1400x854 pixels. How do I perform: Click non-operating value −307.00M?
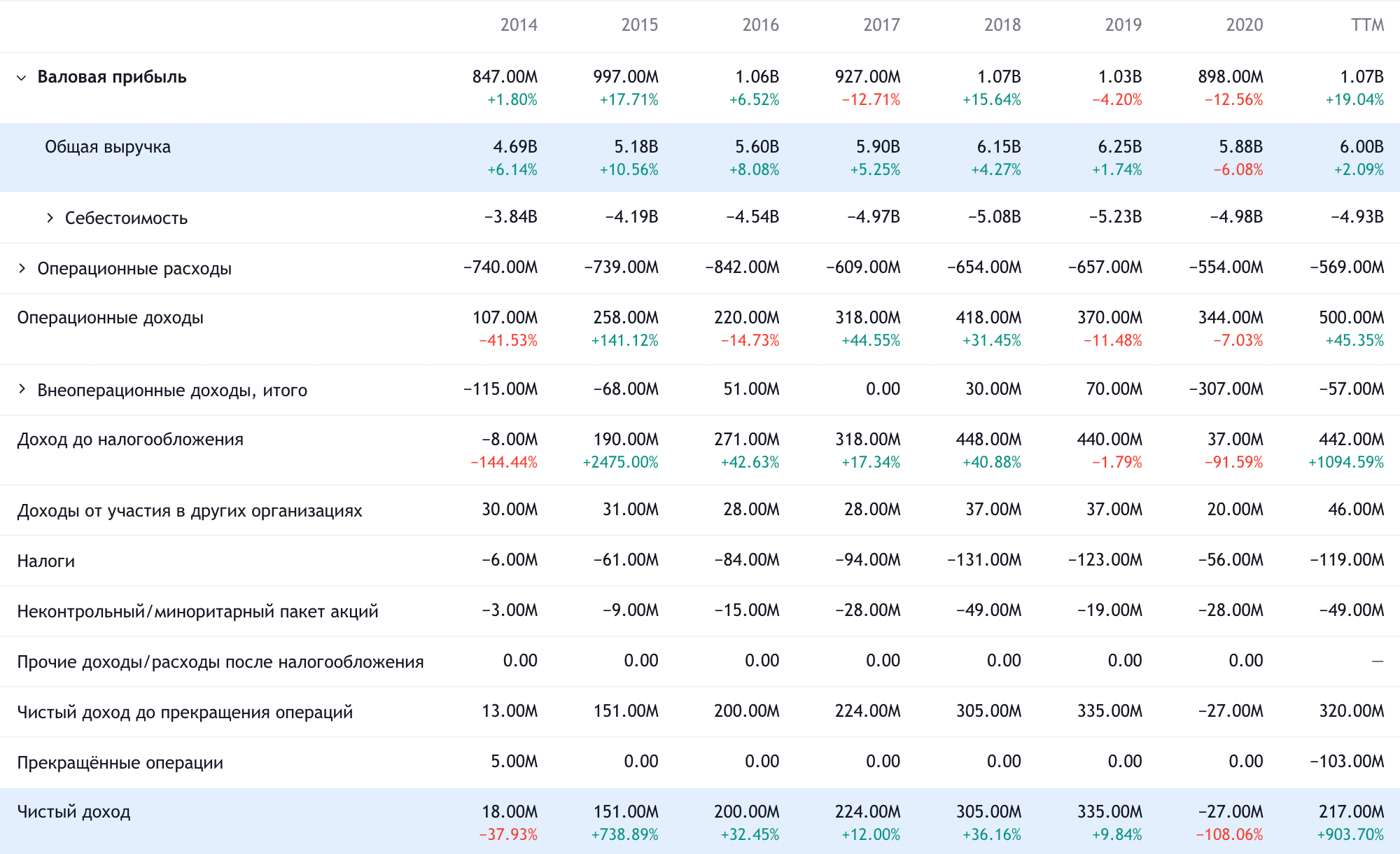pyautogui.click(x=1226, y=389)
